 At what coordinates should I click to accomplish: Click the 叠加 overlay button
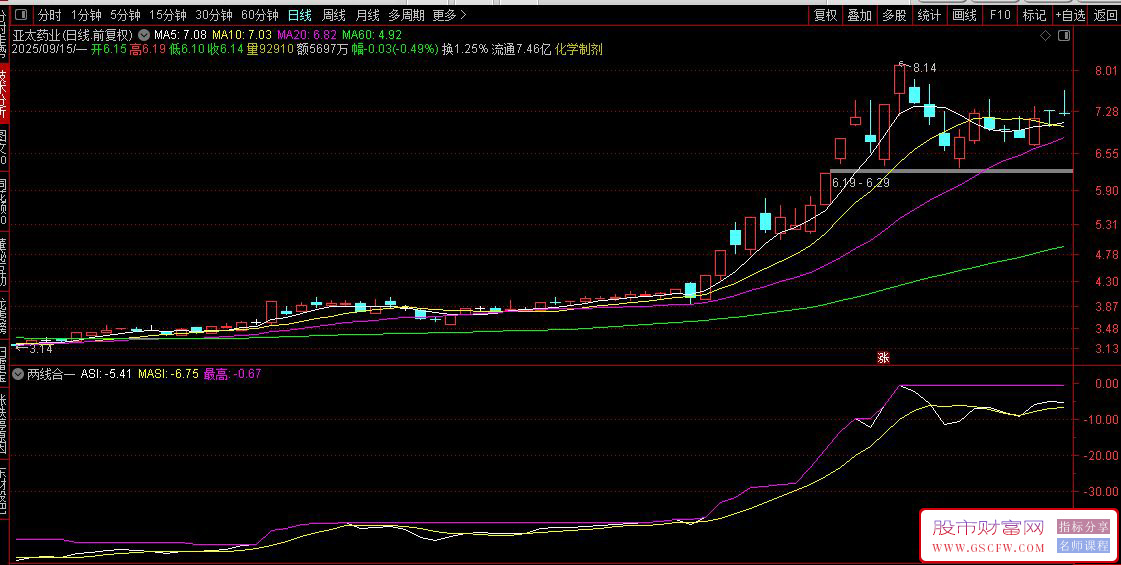[x=859, y=14]
